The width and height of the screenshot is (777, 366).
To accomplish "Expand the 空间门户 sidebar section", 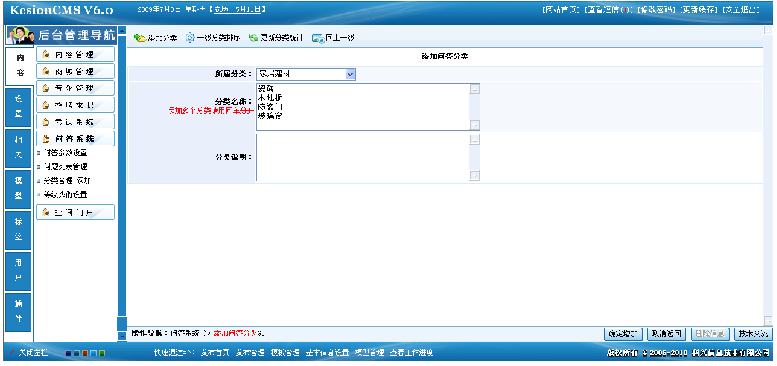I will [x=75, y=212].
